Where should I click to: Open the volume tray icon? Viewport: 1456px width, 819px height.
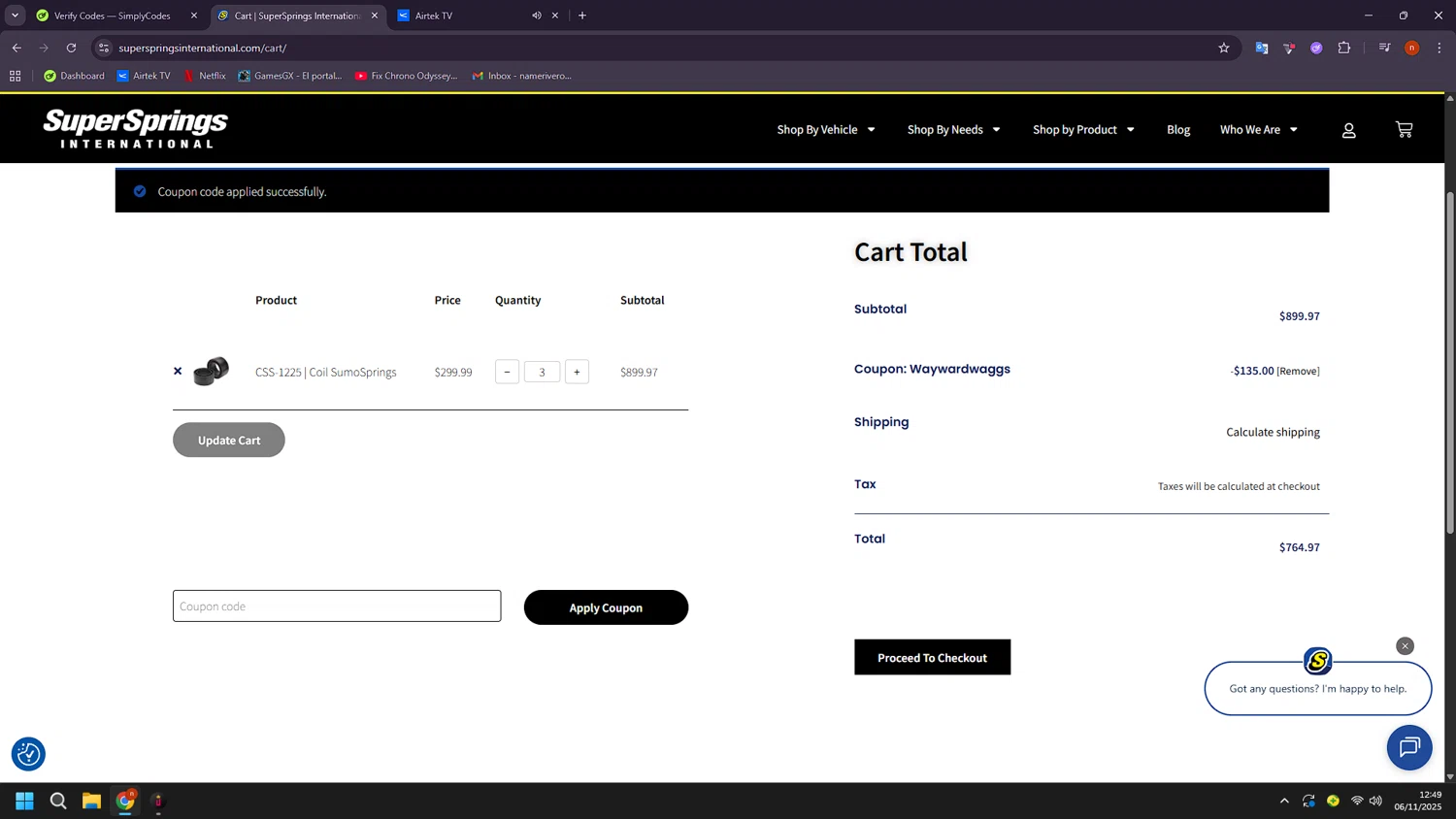[1375, 801]
